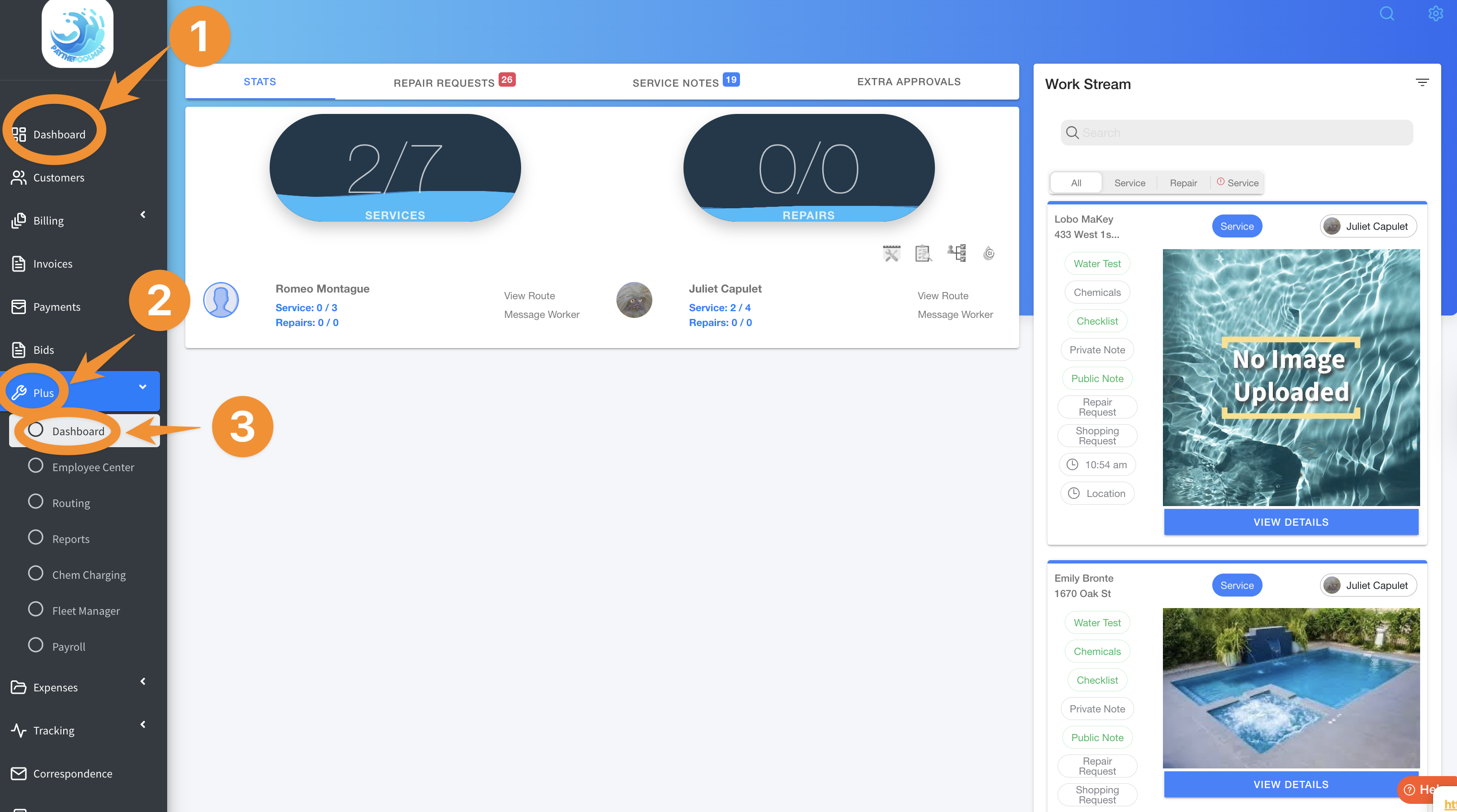Expand the Expenses sidebar section

pyautogui.click(x=143, y=681)
